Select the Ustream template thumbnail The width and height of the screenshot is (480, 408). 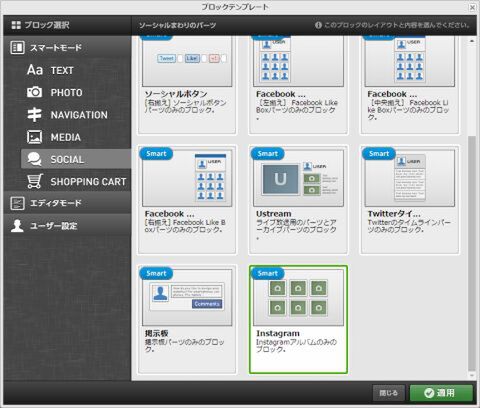[298, 178]
